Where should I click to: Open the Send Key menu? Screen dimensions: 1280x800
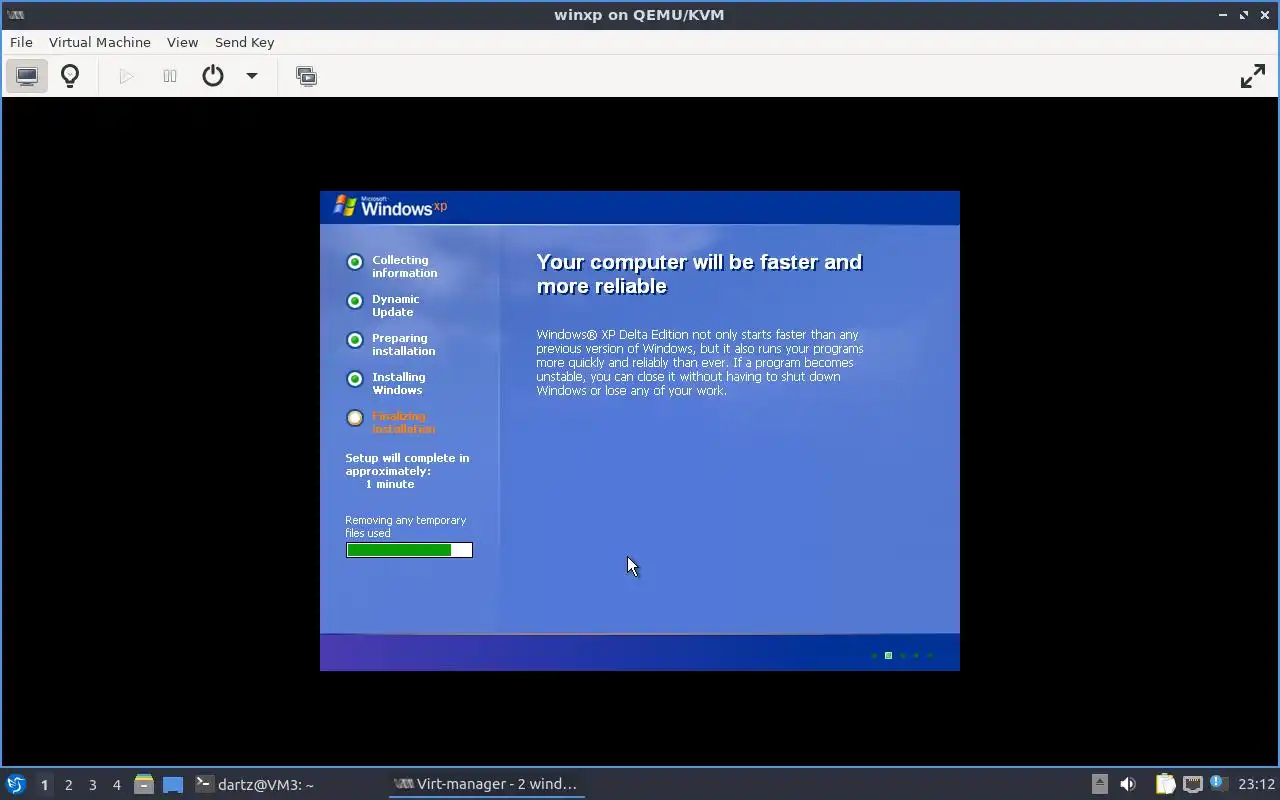click(x=244, y=42)
